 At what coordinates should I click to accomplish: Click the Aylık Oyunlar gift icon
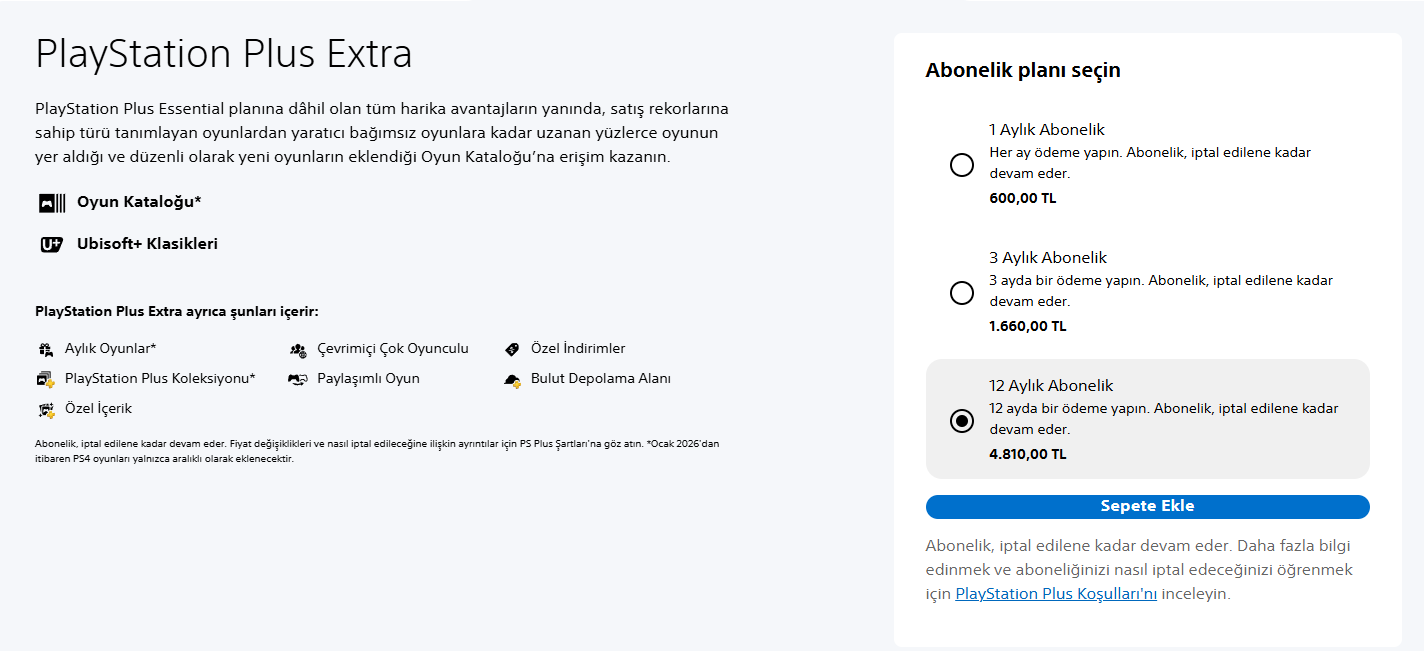click(x=46, y=349)
